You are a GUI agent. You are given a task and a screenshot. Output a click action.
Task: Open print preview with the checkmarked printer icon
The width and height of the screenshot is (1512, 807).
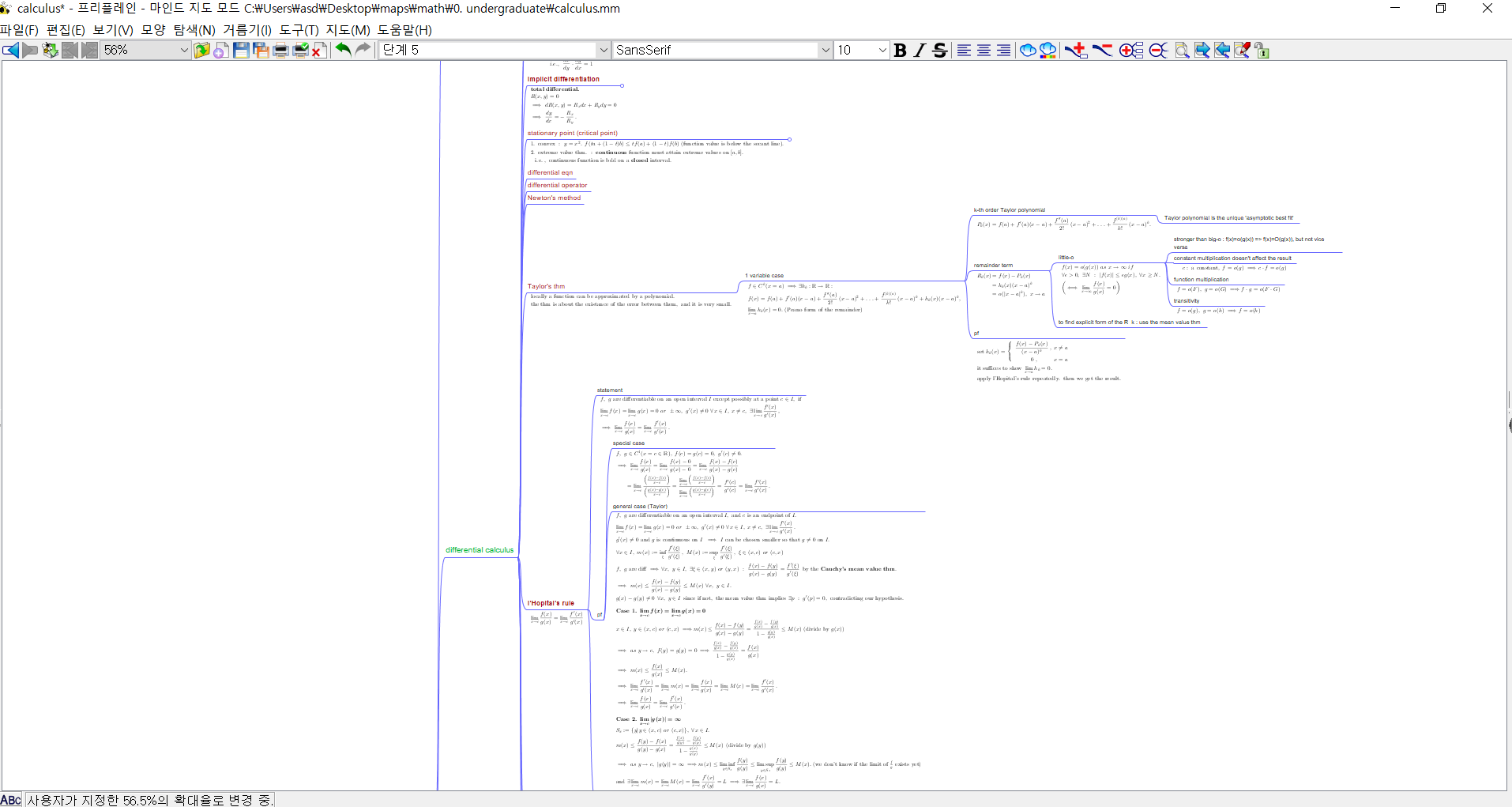[x=300, y=51]
